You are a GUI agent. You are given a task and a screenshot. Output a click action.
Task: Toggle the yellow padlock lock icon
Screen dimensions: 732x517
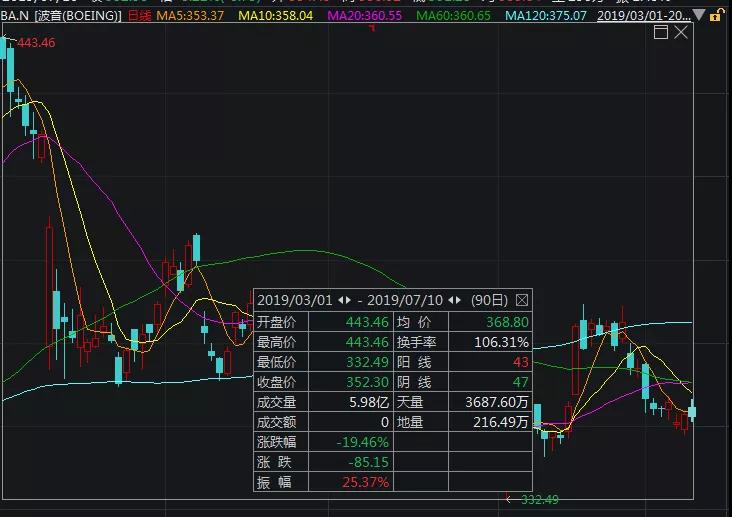715,15
